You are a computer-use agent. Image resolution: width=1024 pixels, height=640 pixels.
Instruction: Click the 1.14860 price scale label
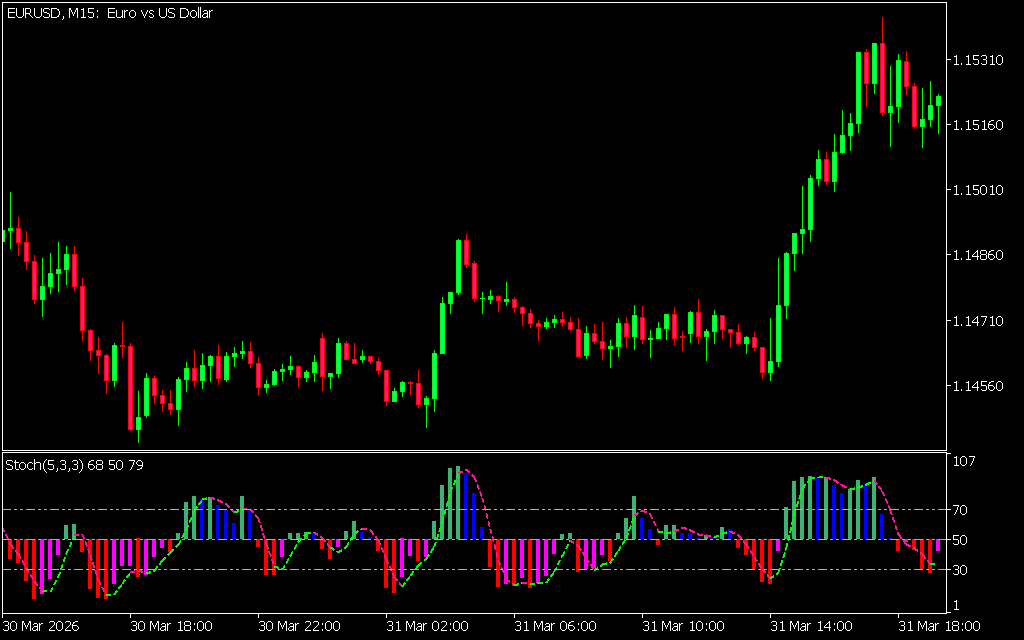point(978,255)
